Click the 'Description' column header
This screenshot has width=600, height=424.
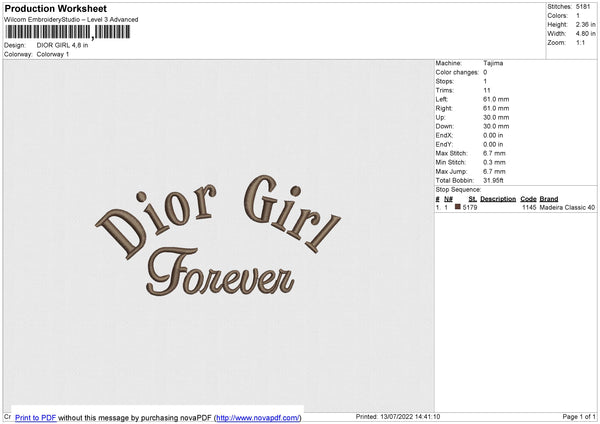point(498,199)
